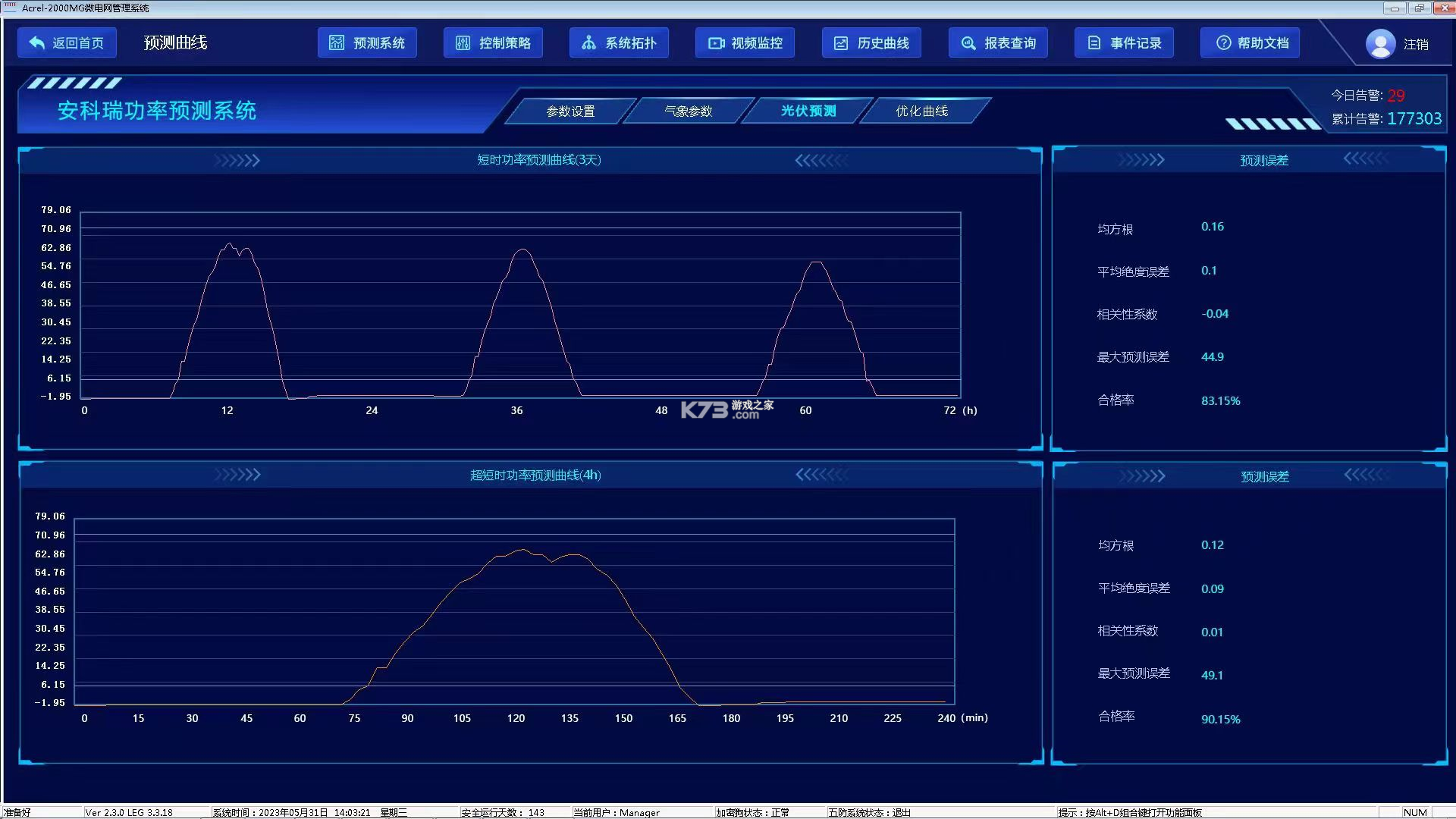This screenshot has width=1456, height=819.
Task: Click the Ver 2.3.0 LEG 3.3.18 version text
Action: 129,812
